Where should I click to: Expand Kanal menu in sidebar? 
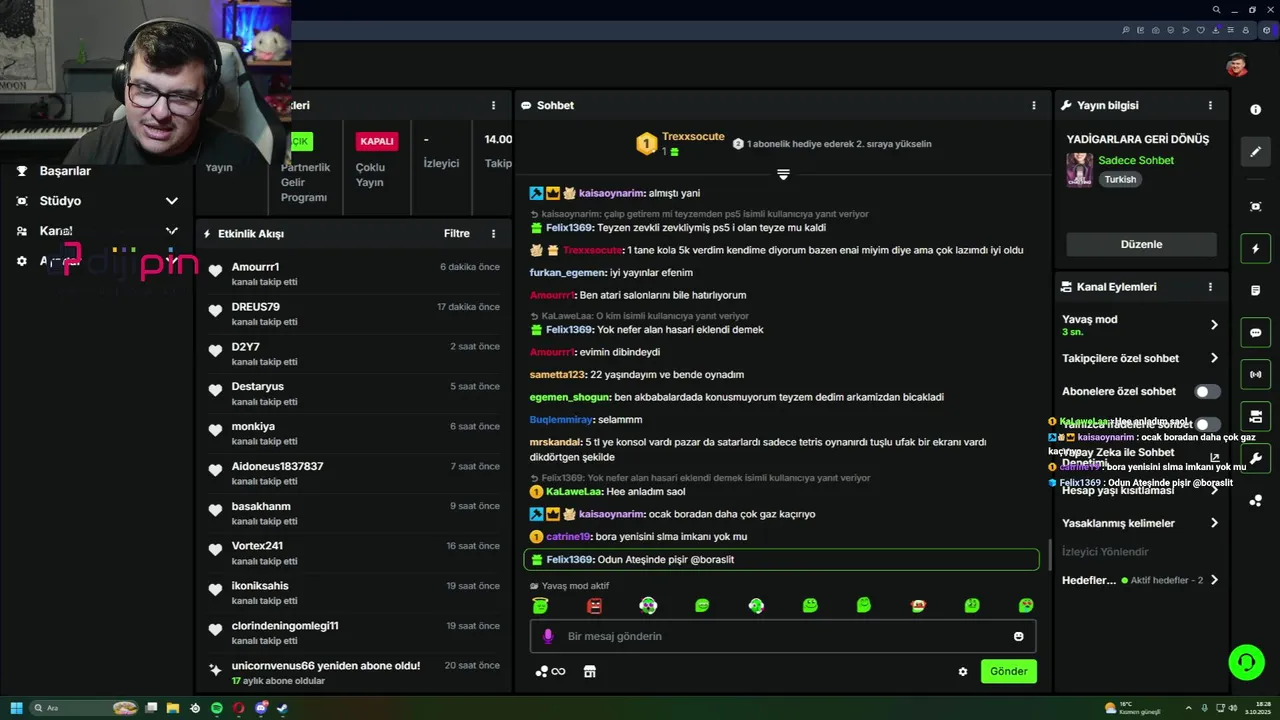171,231
